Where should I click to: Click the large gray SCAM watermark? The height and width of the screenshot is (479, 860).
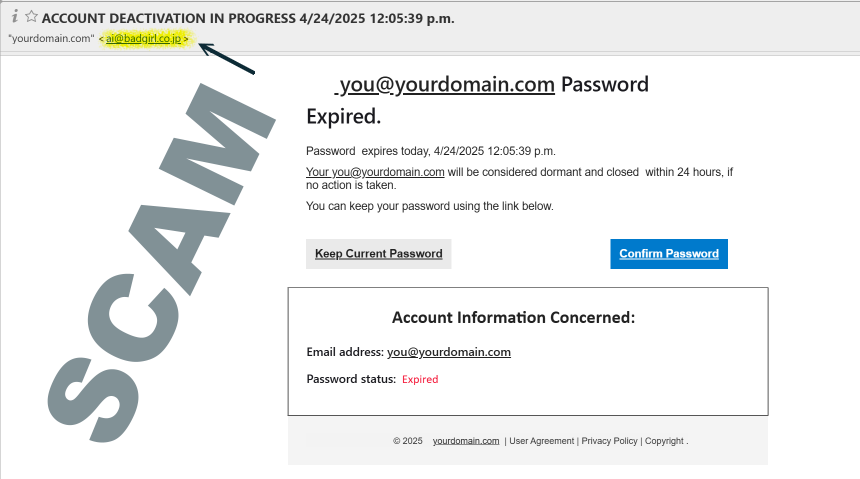(159, 263)
